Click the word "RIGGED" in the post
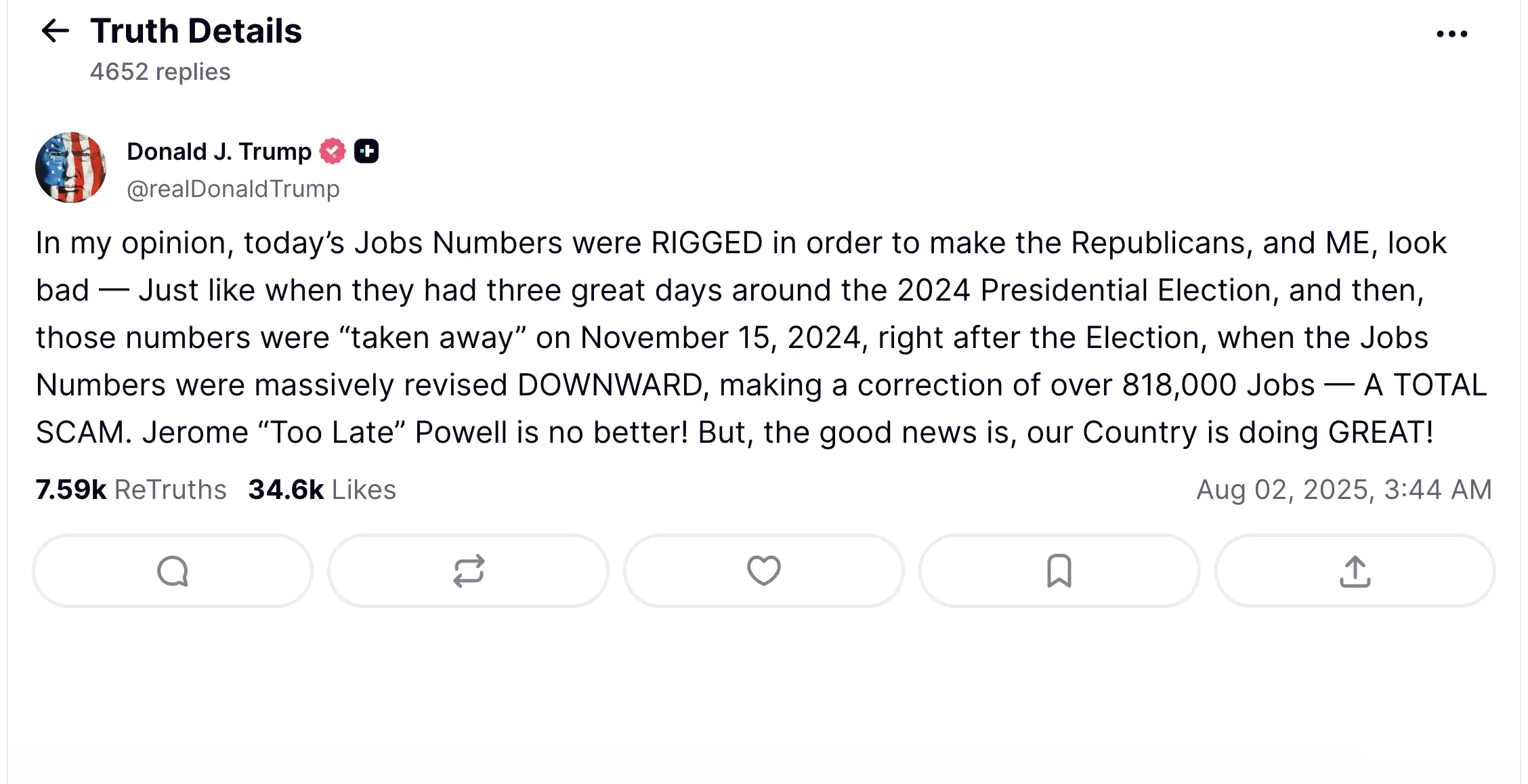Screen dimensions: 1528x784 click(x=707, y=242)
